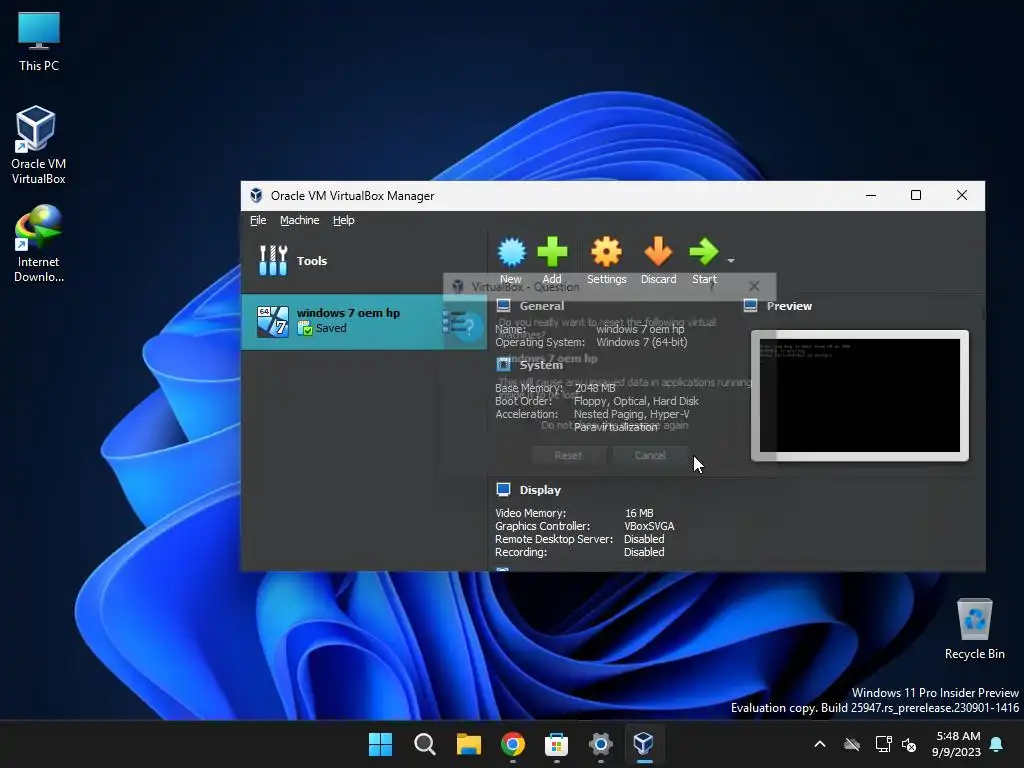The image size is (1024, 768).
Task: Click the OneDrive cloud tray icon
Action: [x=852, y=744]
